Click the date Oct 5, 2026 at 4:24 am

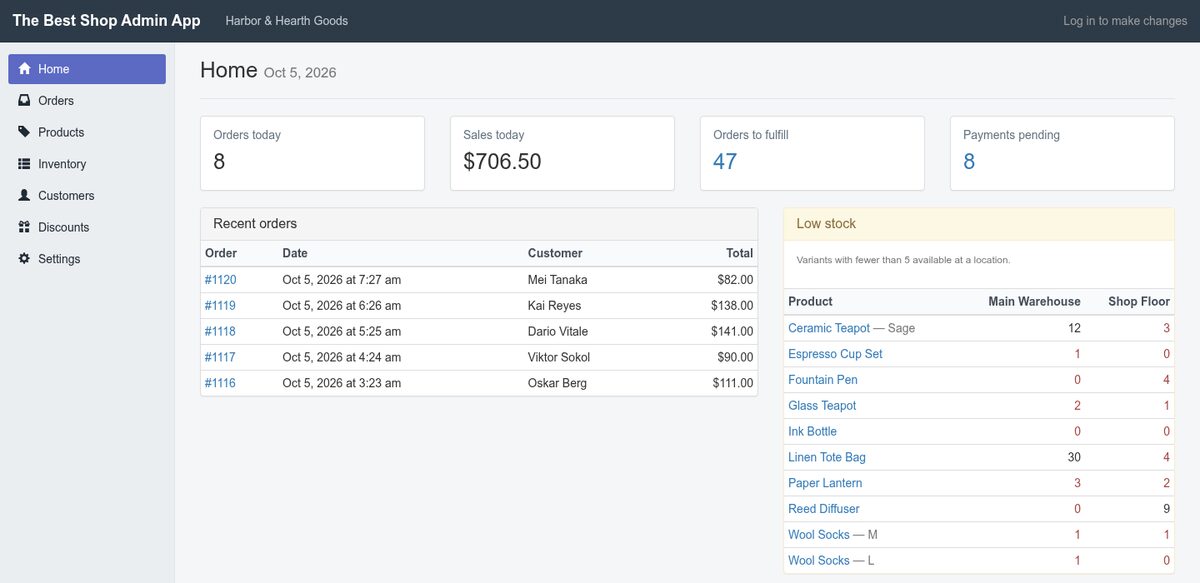[x=342, y=357]
